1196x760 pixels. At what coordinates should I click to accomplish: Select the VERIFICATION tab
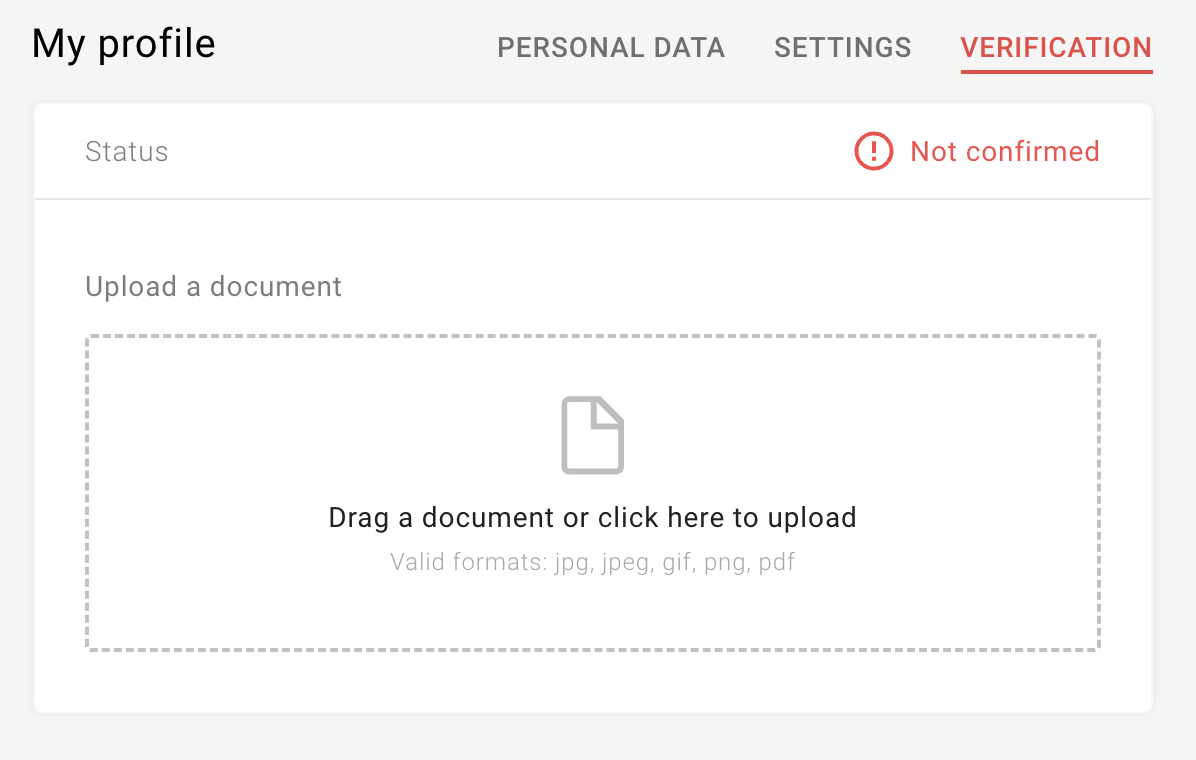[x=1056, y=47]
